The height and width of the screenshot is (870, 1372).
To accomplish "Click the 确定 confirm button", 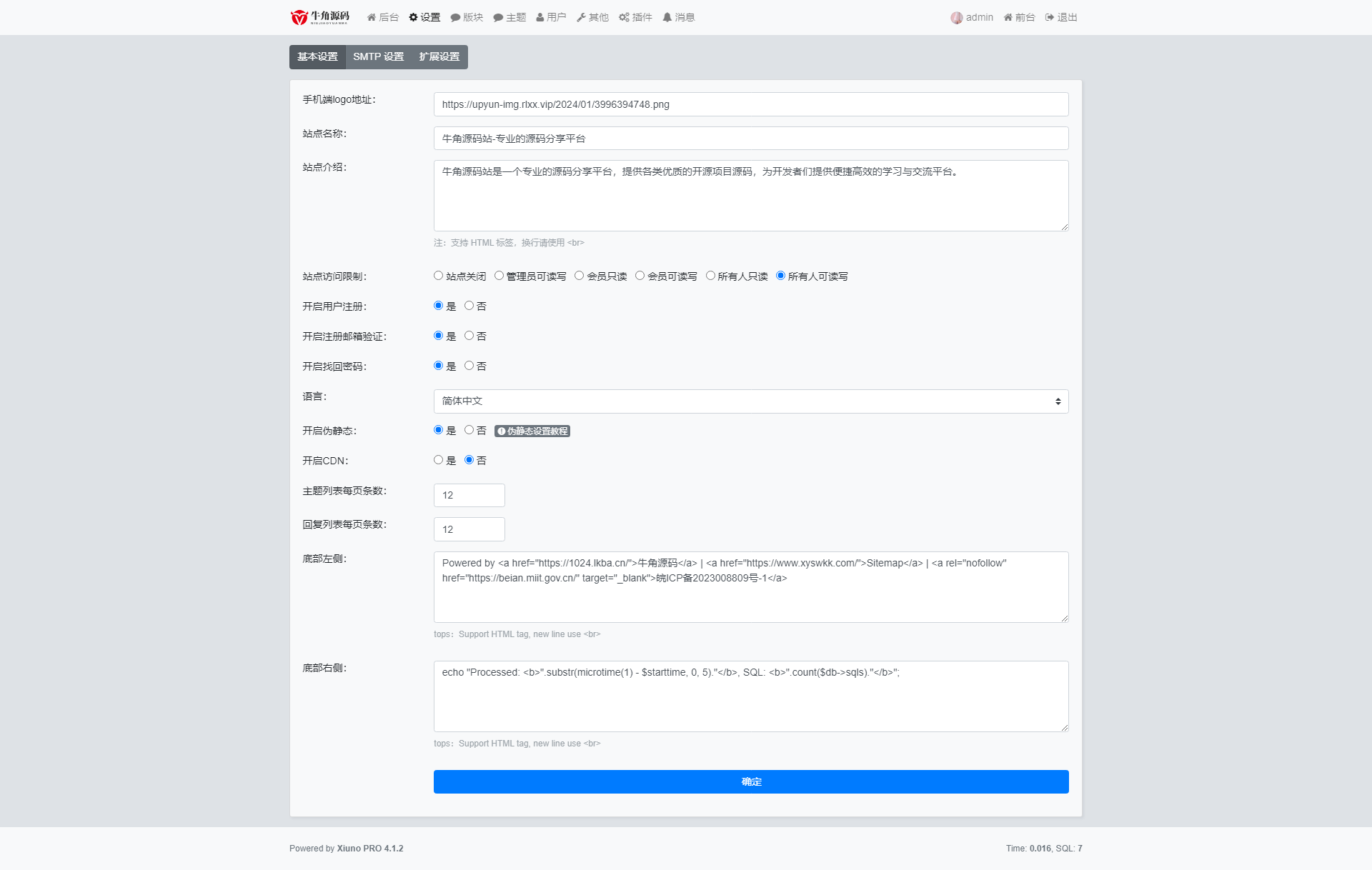I will click(750, 781).
